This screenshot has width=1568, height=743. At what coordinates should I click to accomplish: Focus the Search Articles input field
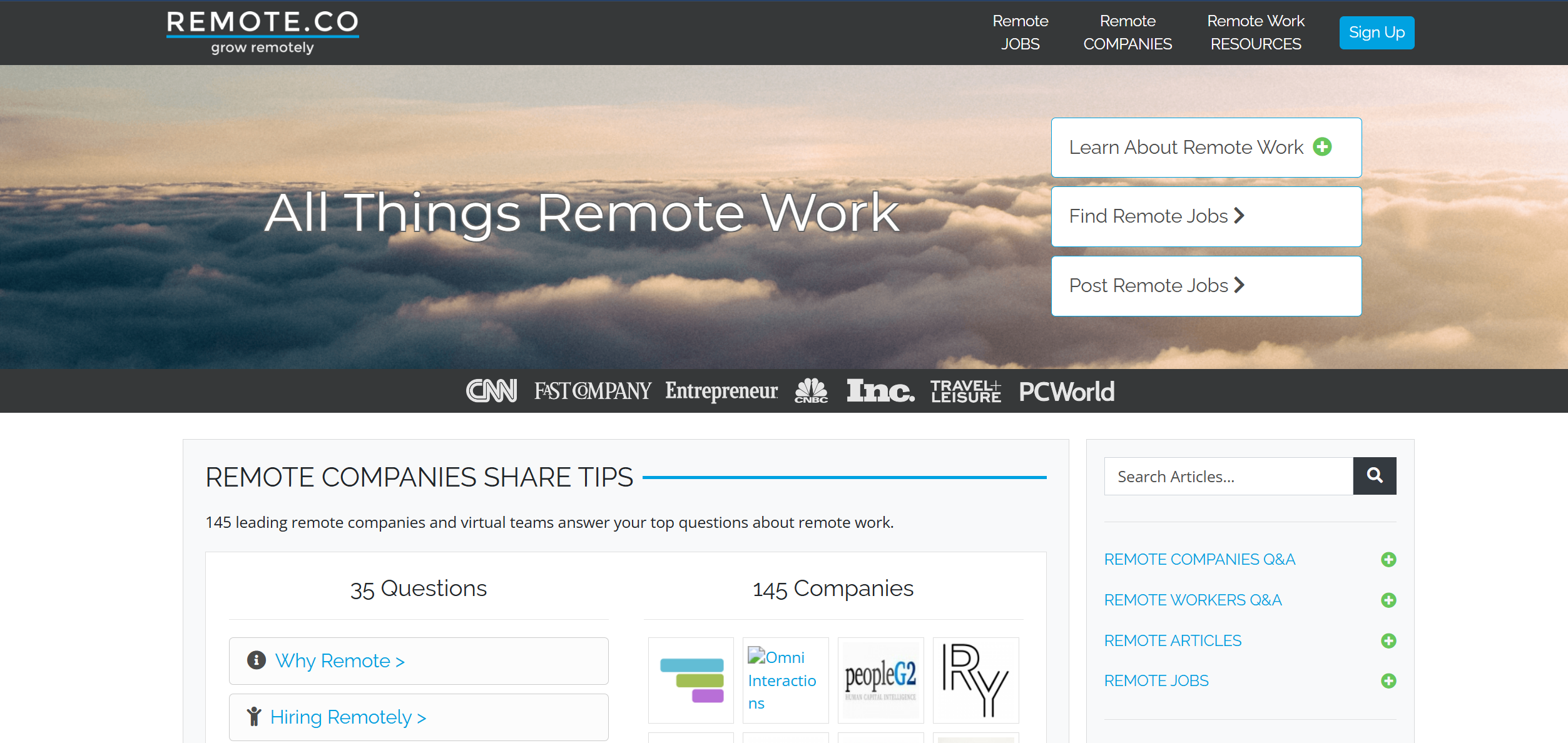(1228, 477)
